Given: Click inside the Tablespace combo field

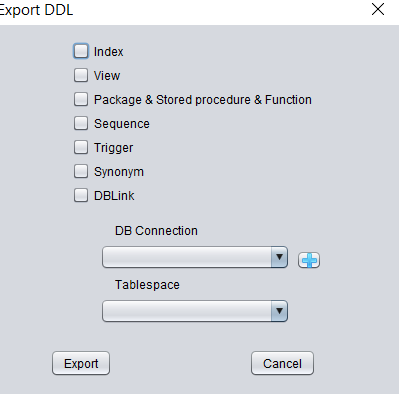Looking at the screenshot, I should tap(195, 311).
